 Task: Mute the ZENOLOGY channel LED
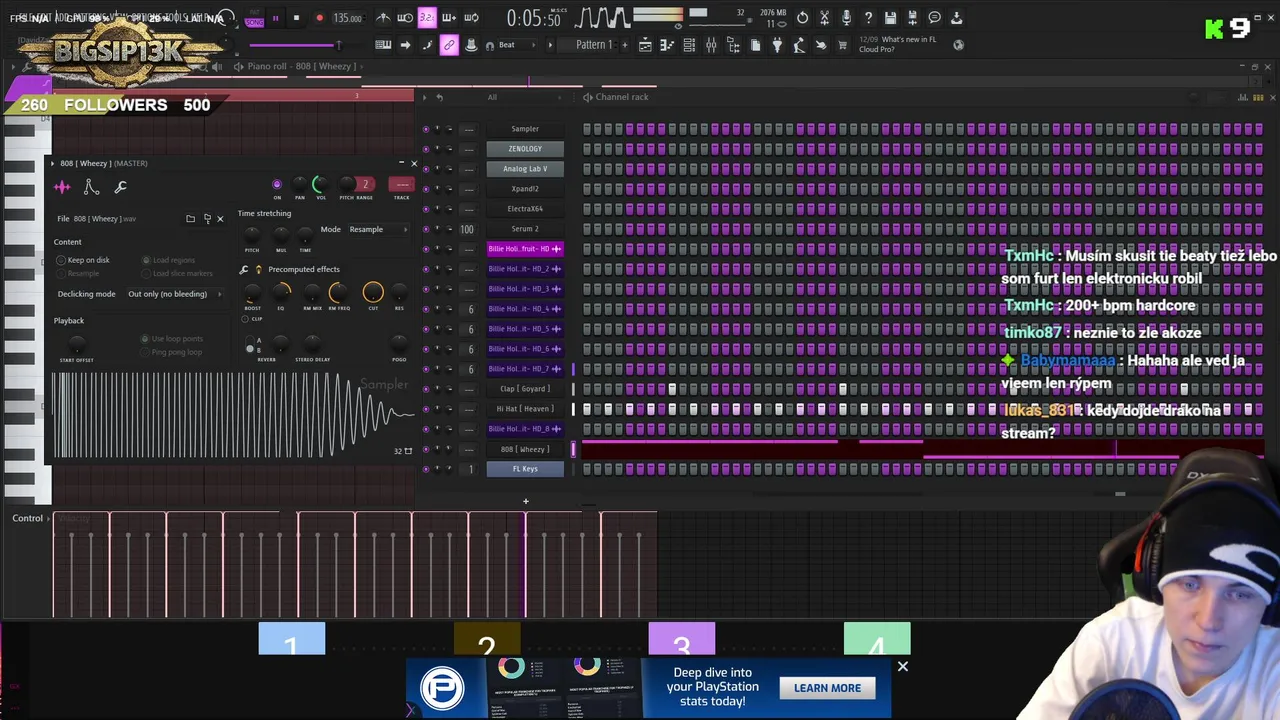(x=426, y=149)
